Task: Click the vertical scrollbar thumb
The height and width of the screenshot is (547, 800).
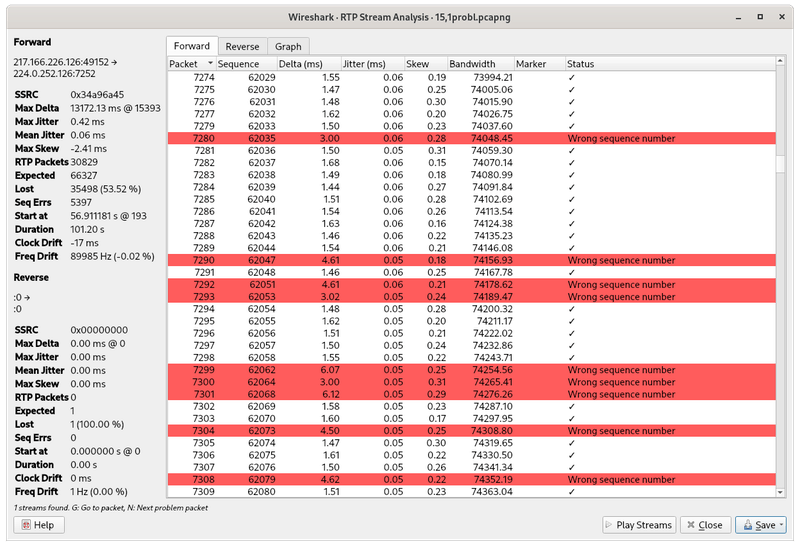Action: point(780,164)
